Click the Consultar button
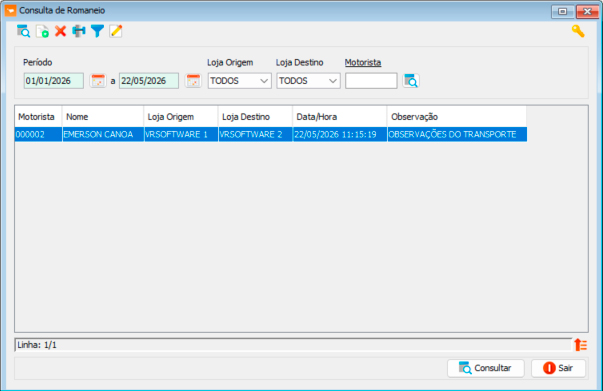603x391 pixels. 486,368
